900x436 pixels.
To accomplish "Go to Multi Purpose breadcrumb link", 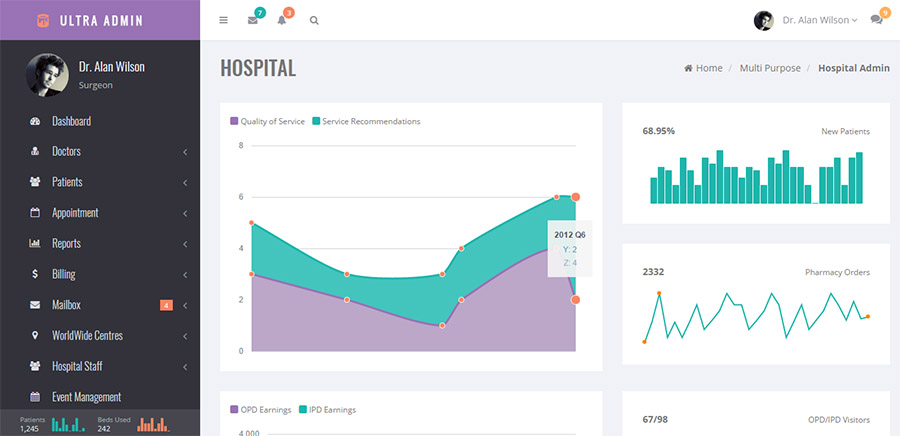I will click(770, 68).
